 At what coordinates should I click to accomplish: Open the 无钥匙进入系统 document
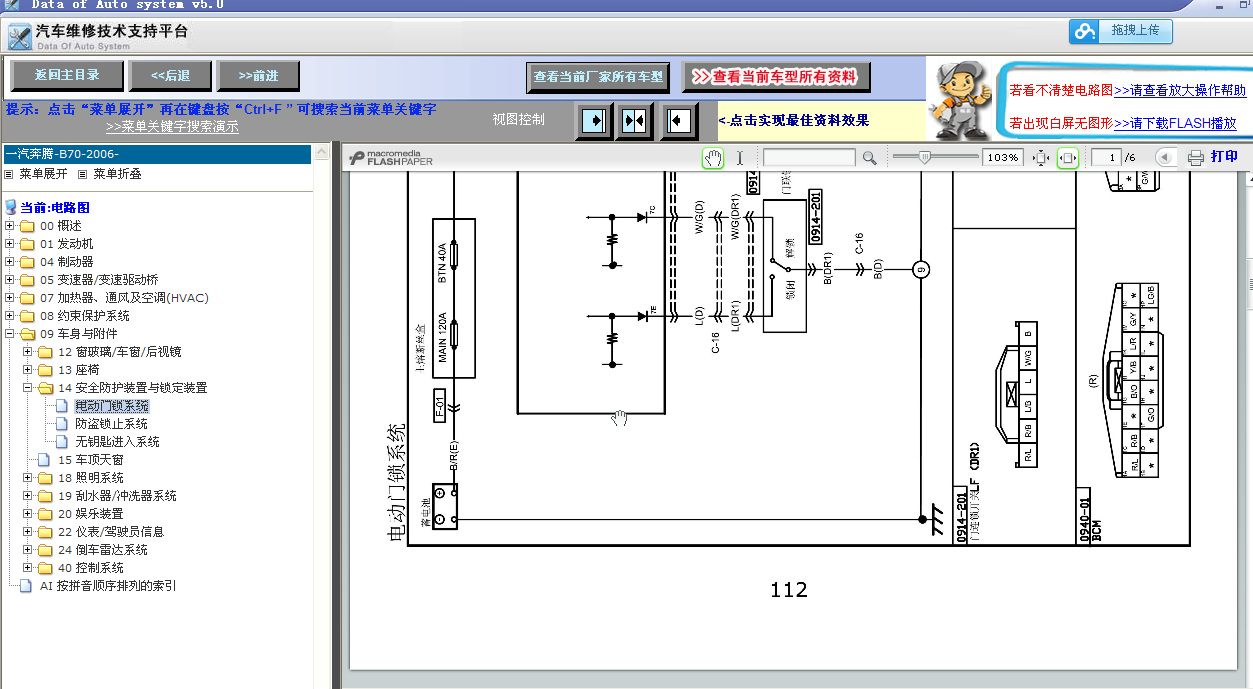[118, 442]
